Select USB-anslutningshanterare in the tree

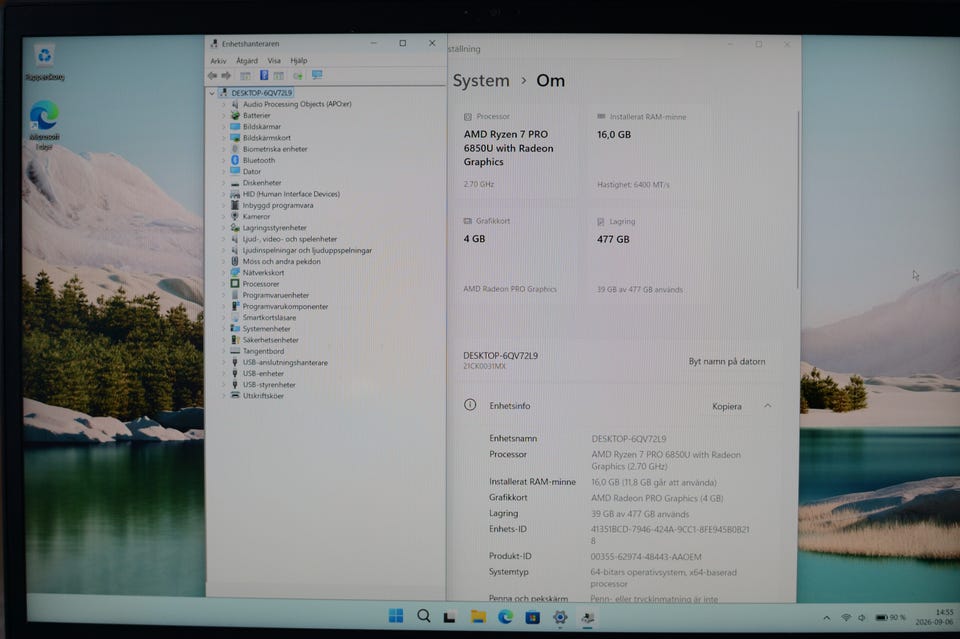coord(285,362)
